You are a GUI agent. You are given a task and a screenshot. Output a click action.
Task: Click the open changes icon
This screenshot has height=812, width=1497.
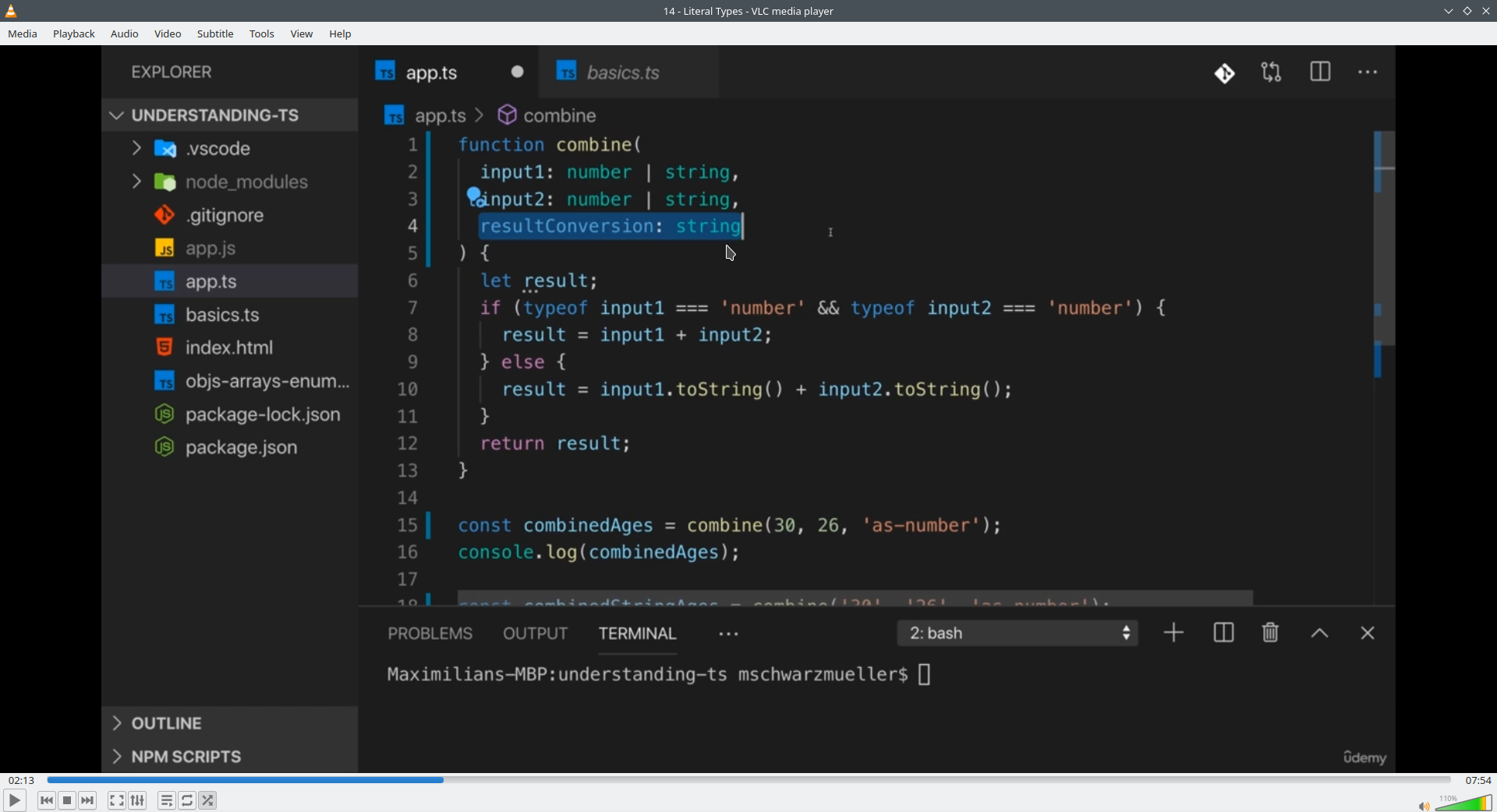[1272, 72]
